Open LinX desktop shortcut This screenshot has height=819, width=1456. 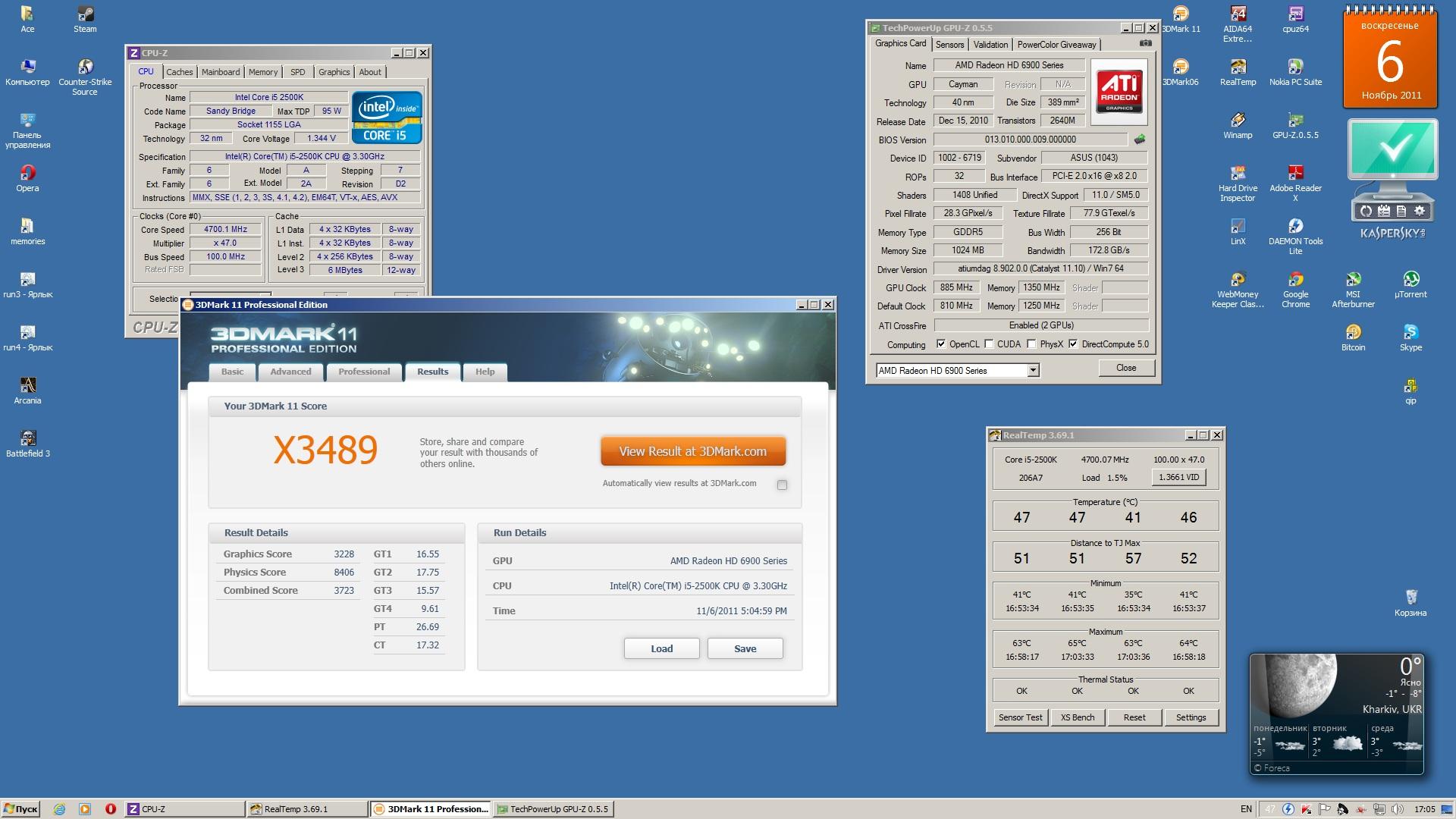click(x=1238, y=231)
